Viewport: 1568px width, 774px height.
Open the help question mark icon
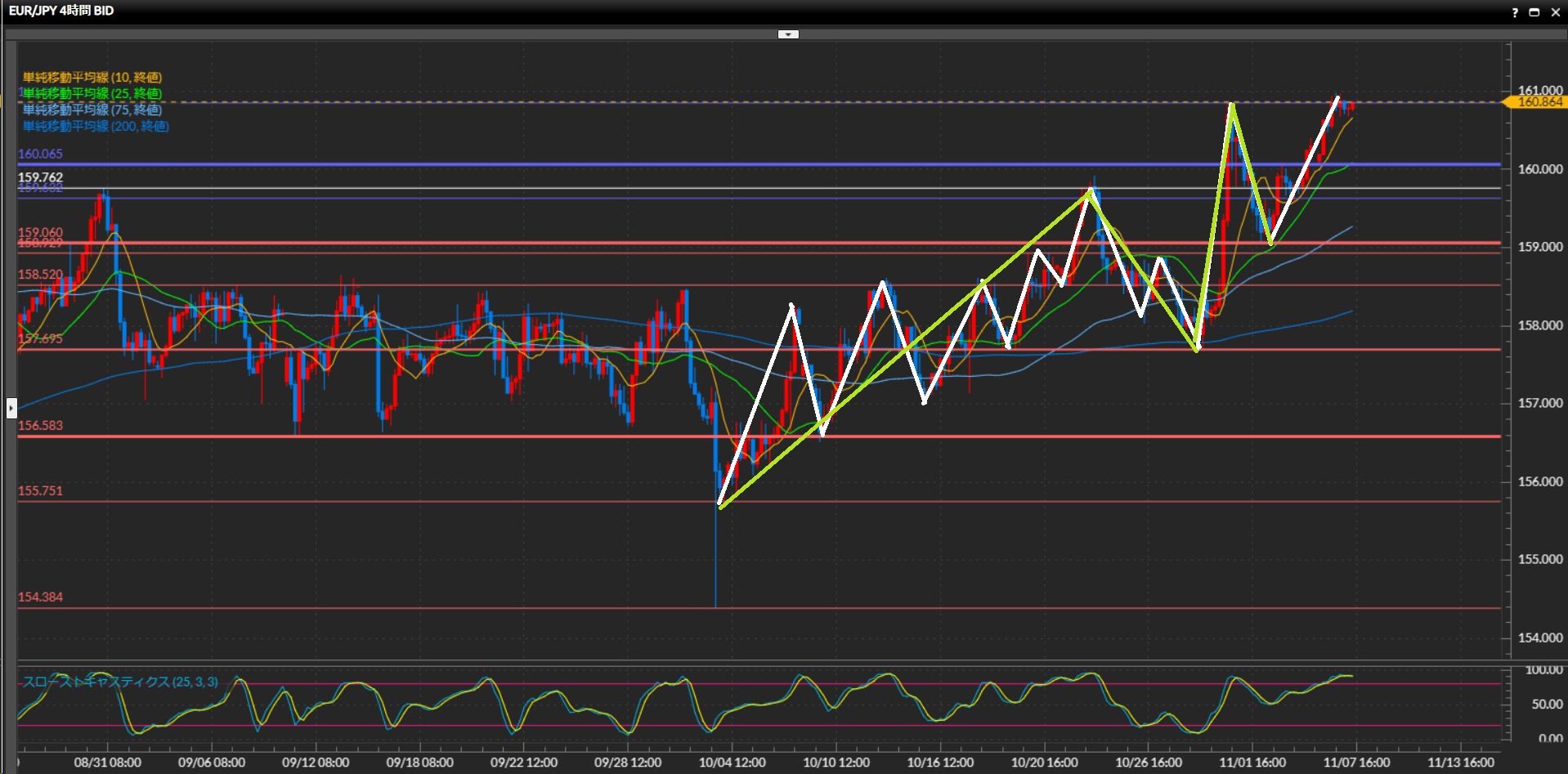click(1515, 12)
